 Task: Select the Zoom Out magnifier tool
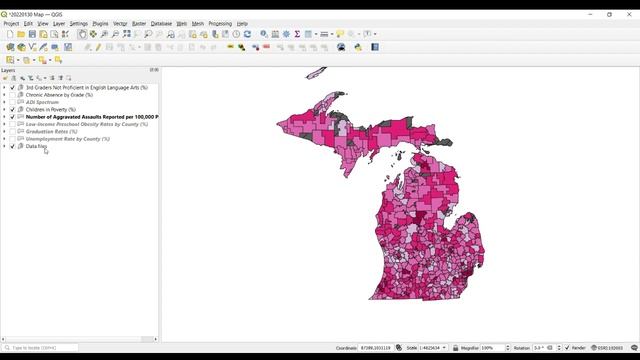click(115, 34)
